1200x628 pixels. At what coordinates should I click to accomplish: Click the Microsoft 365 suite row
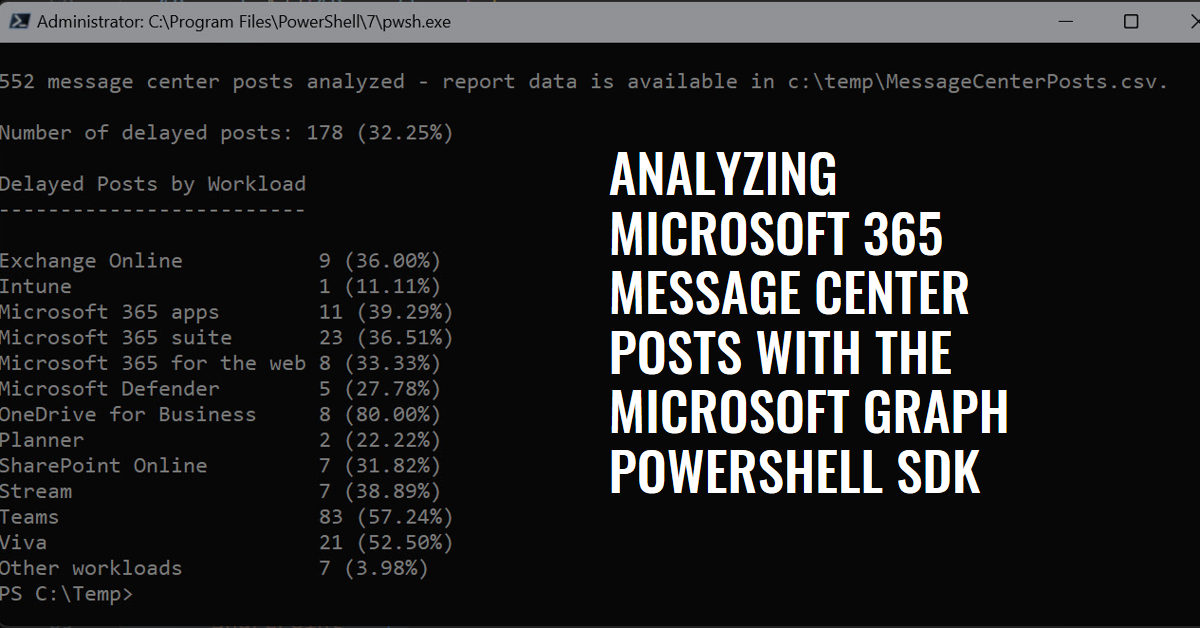point(226,338)
